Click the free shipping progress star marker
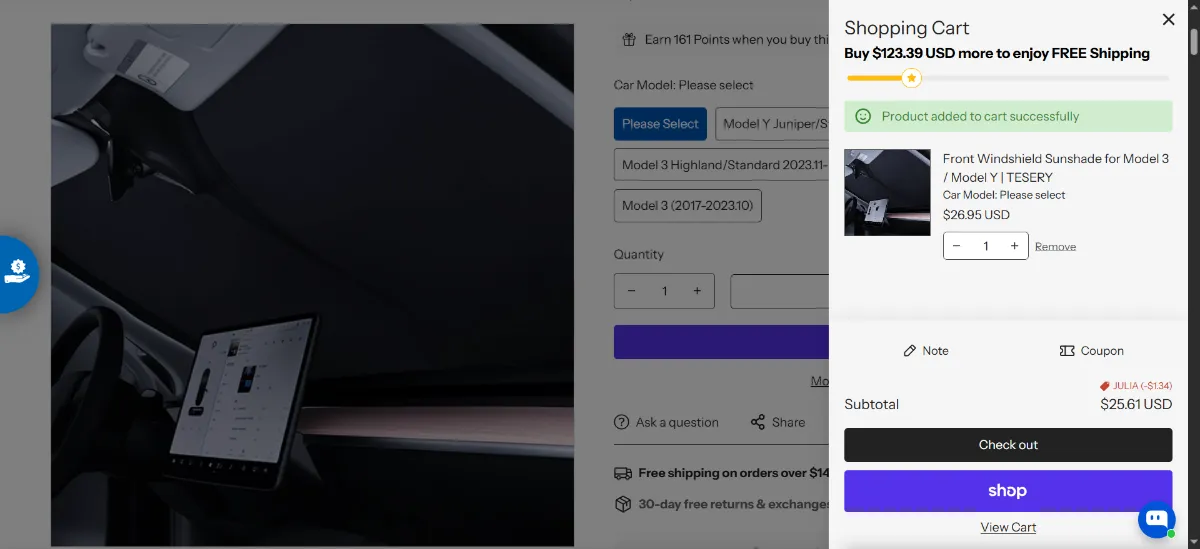Viewport: 1200px width, 549px height. (911, 77)
